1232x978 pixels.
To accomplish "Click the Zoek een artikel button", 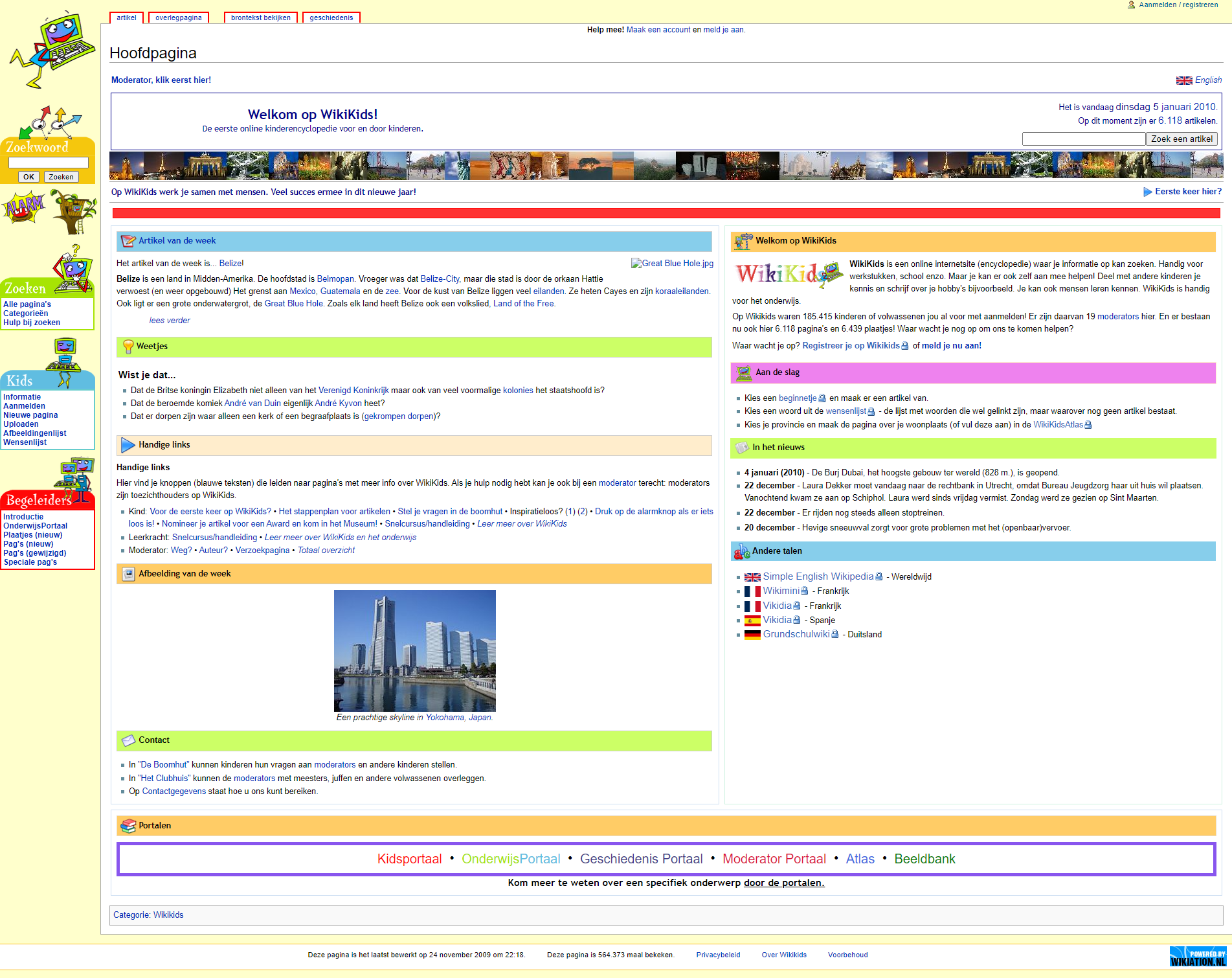I will pos(1182,139).
